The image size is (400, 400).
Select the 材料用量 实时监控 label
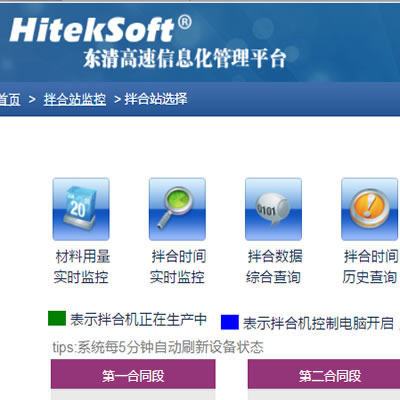(82, 266)
